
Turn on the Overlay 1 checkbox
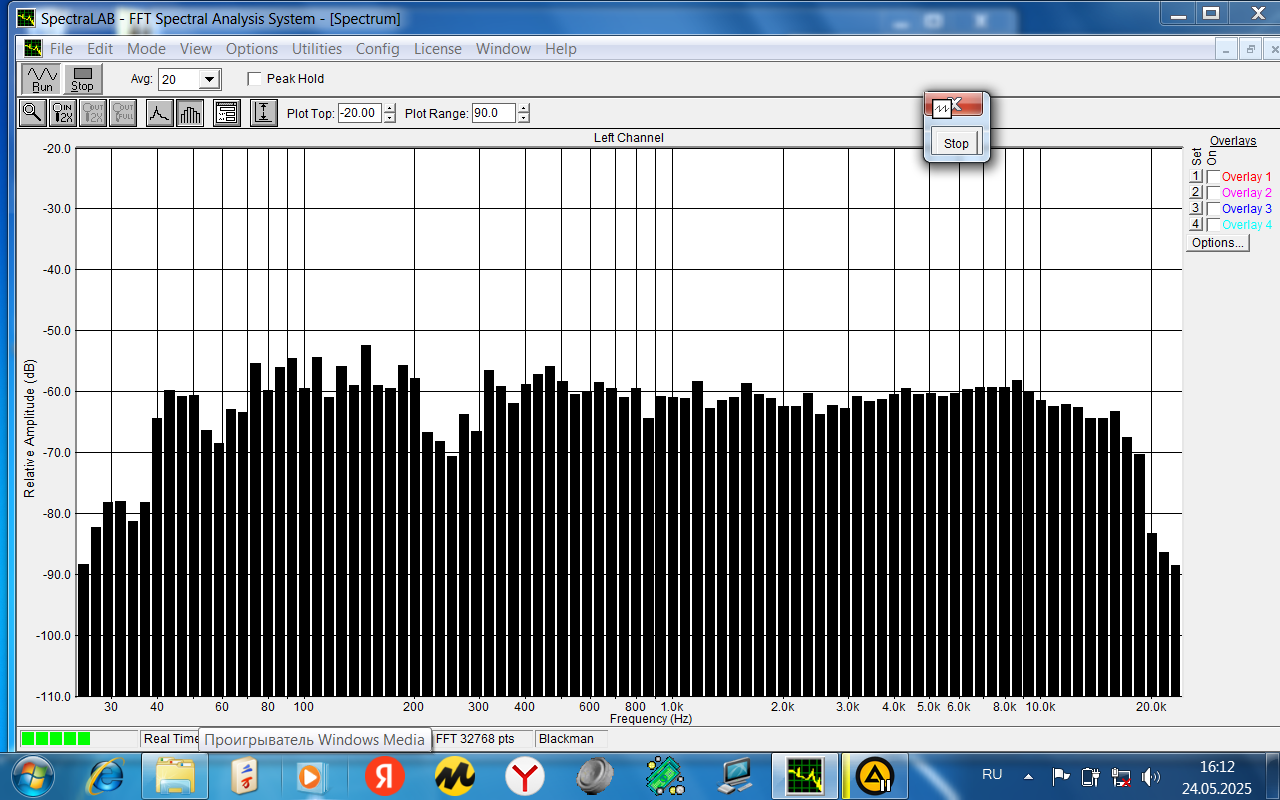point(1213,177)
